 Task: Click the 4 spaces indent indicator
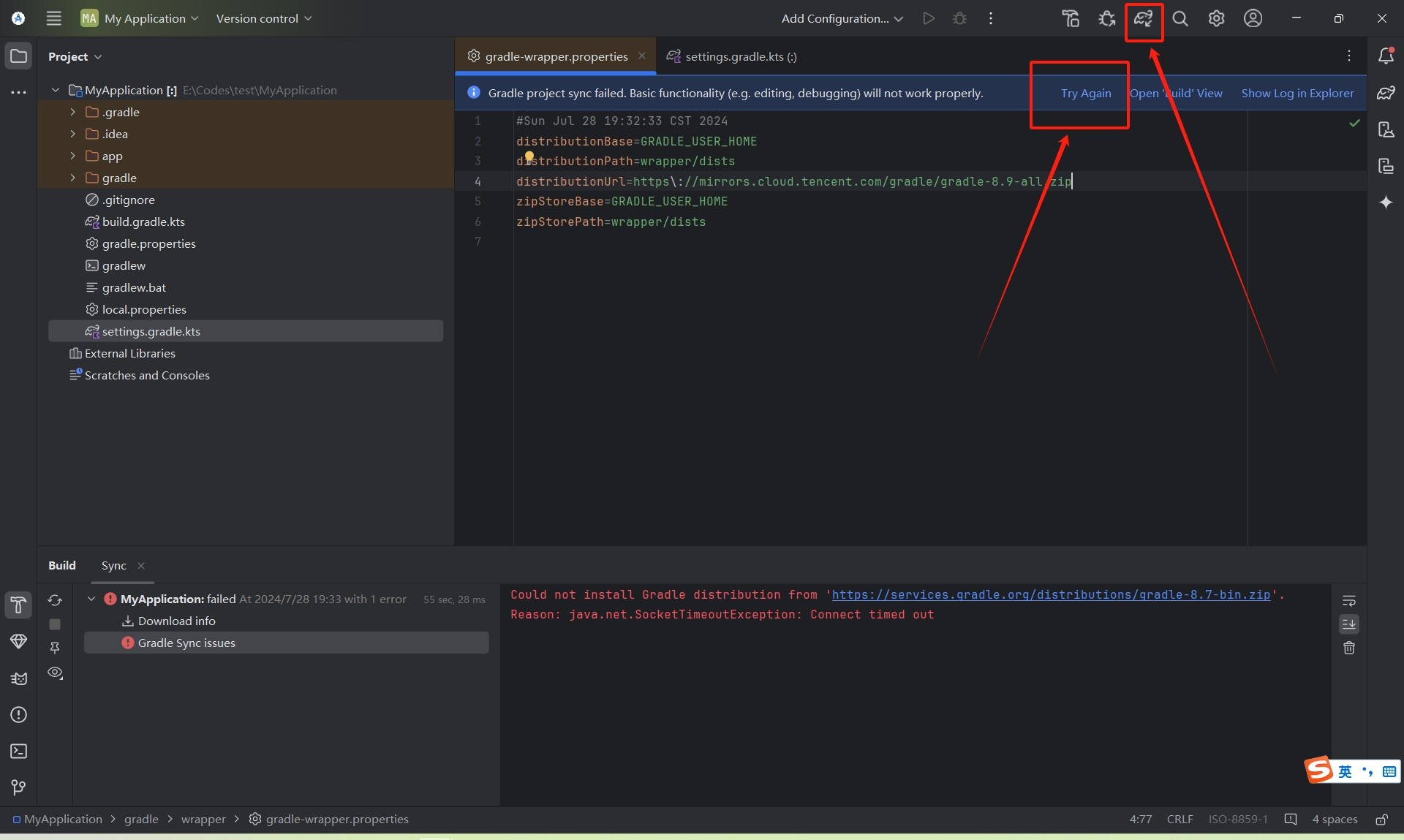1335,820
